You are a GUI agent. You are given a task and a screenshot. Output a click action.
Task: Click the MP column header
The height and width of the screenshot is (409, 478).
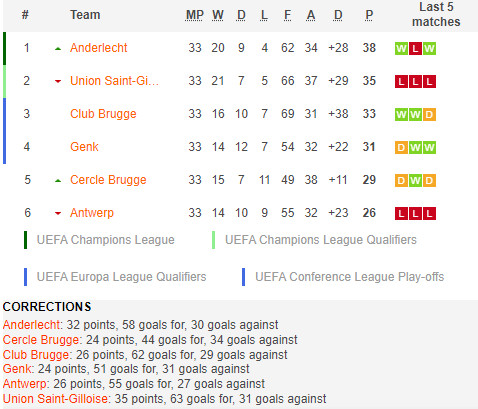195,15
